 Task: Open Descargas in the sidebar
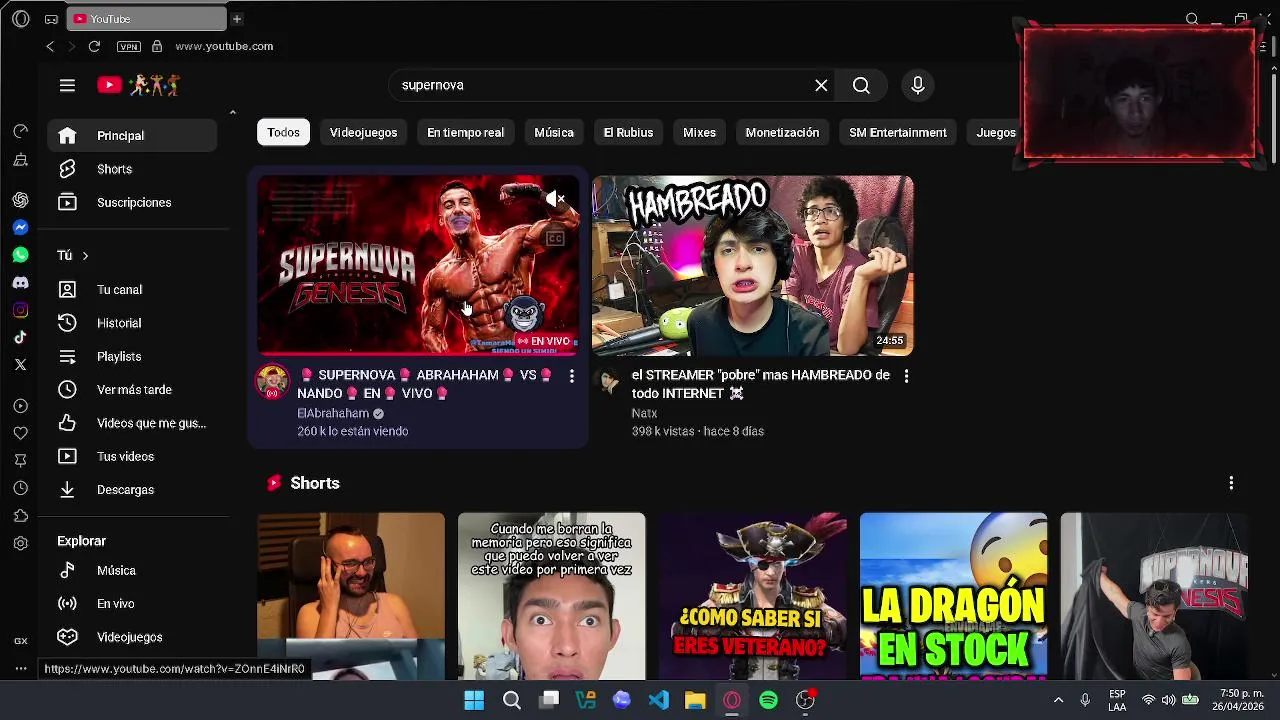132,490
